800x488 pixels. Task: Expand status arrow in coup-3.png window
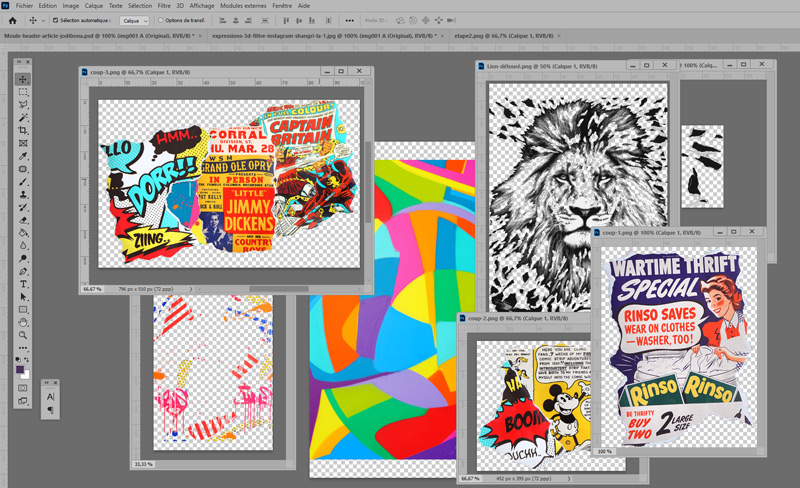point(191,289)
